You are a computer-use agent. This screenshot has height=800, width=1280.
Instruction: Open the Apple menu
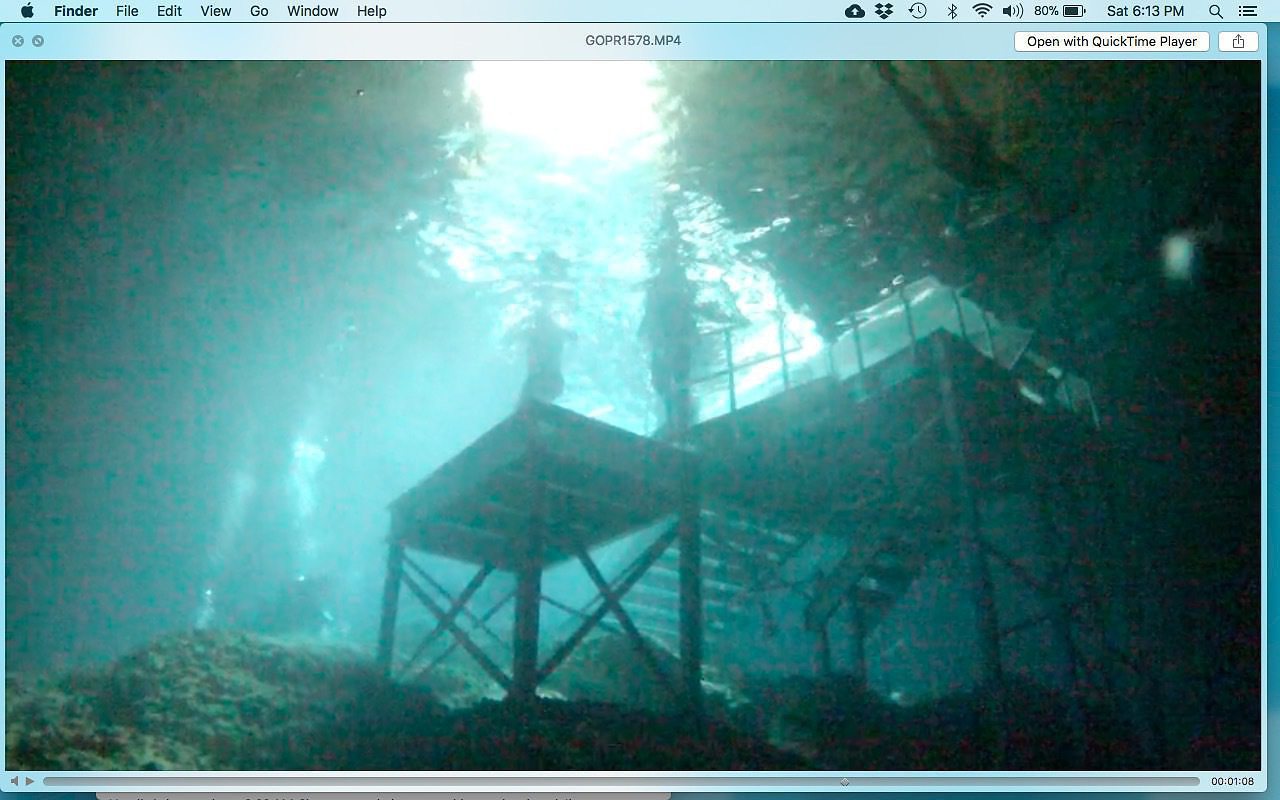27,11
